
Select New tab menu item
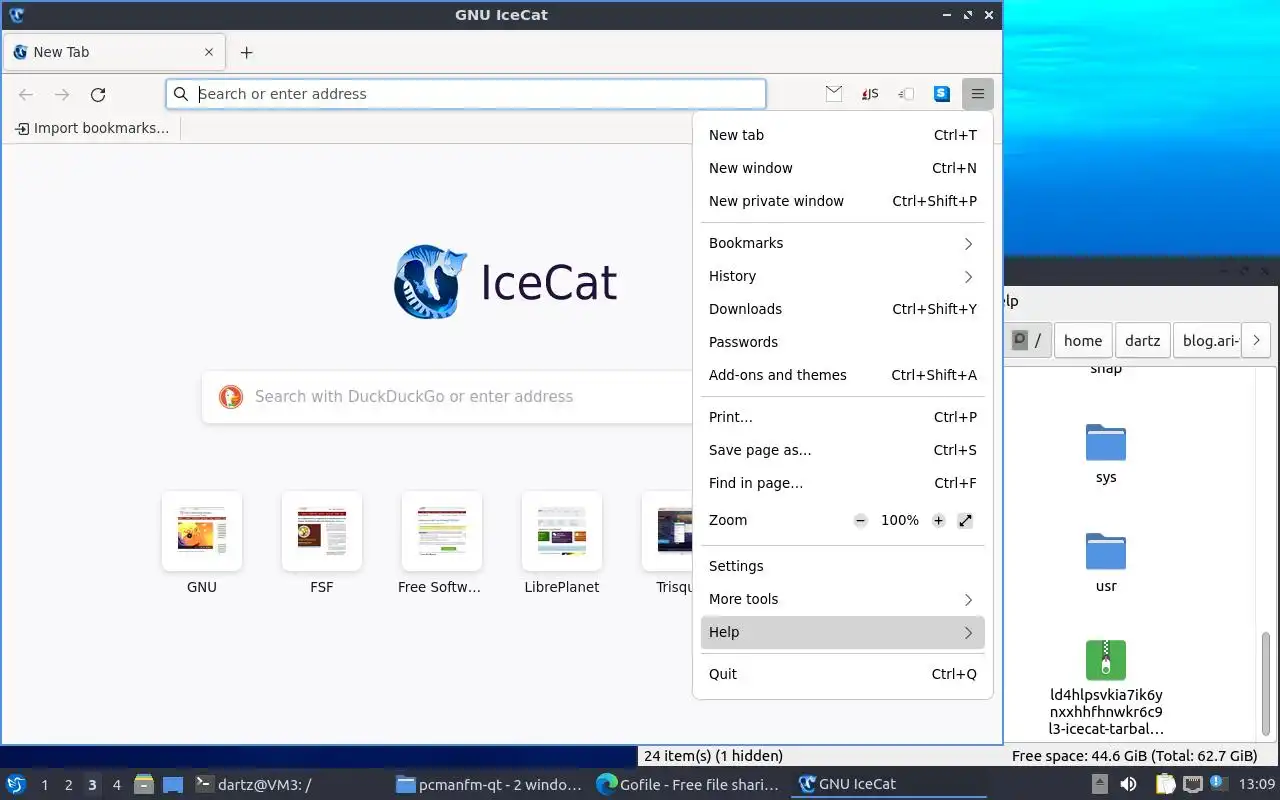pos(842,135)
